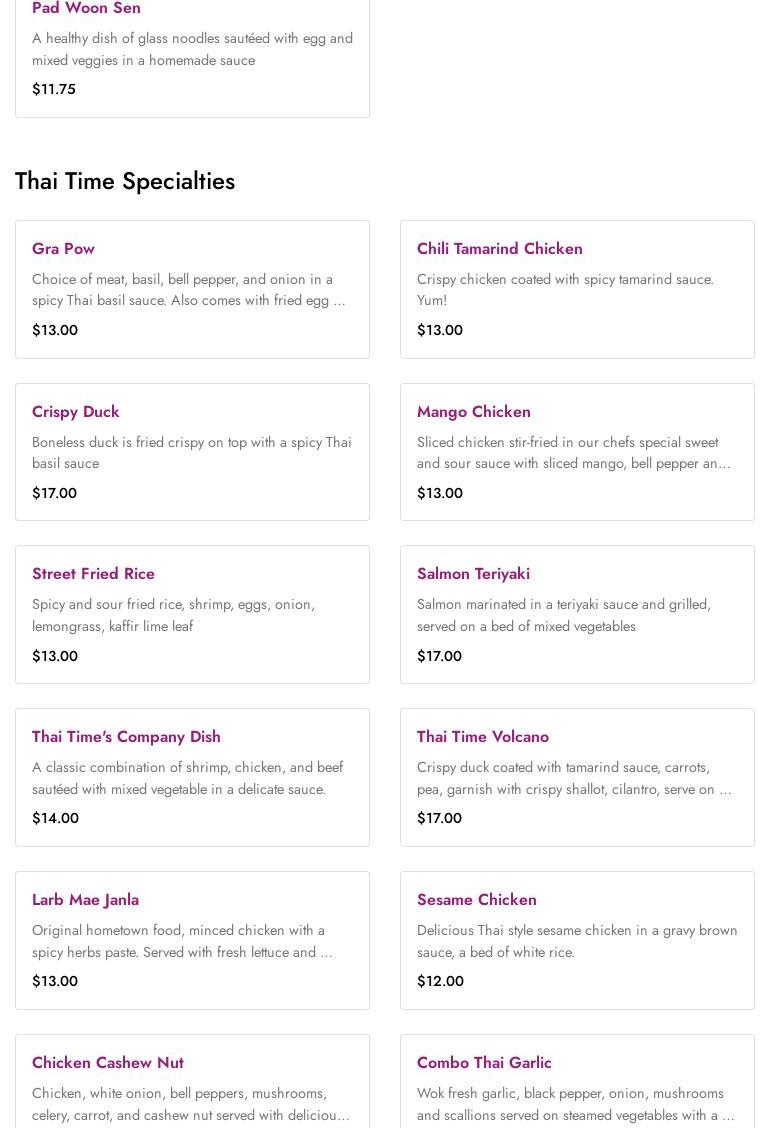Open the Mango Chicken dish
The image size is (770, 1128).
point(473,411)
